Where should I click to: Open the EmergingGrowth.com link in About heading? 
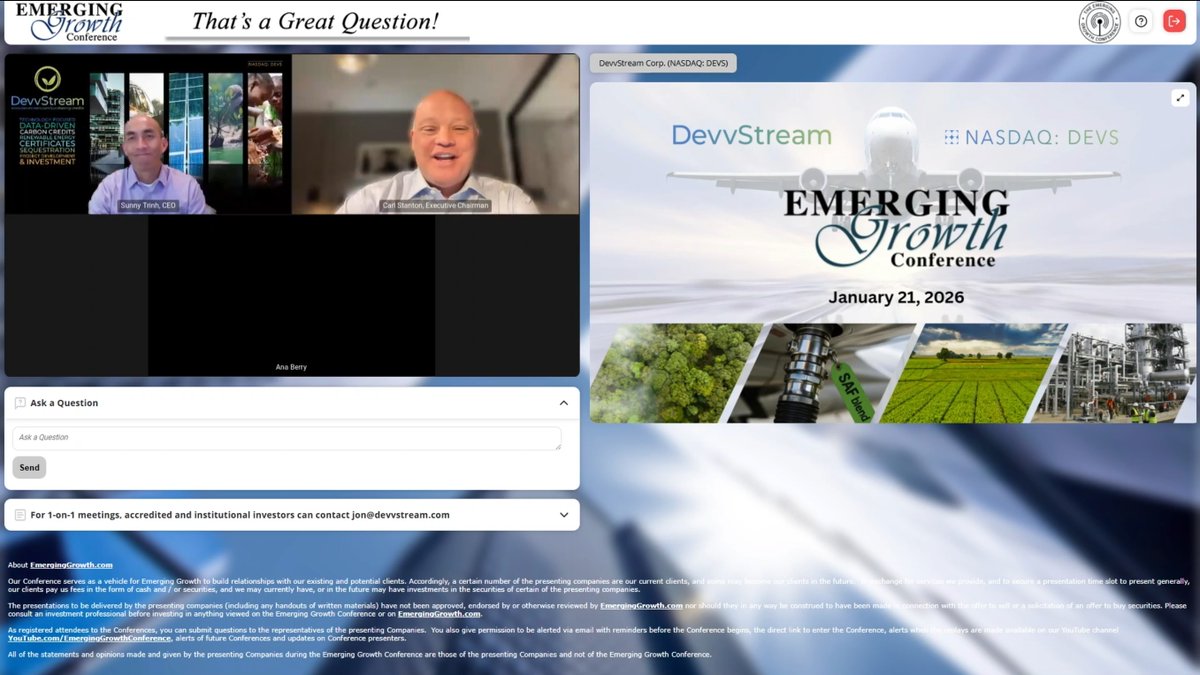[71, 565]
